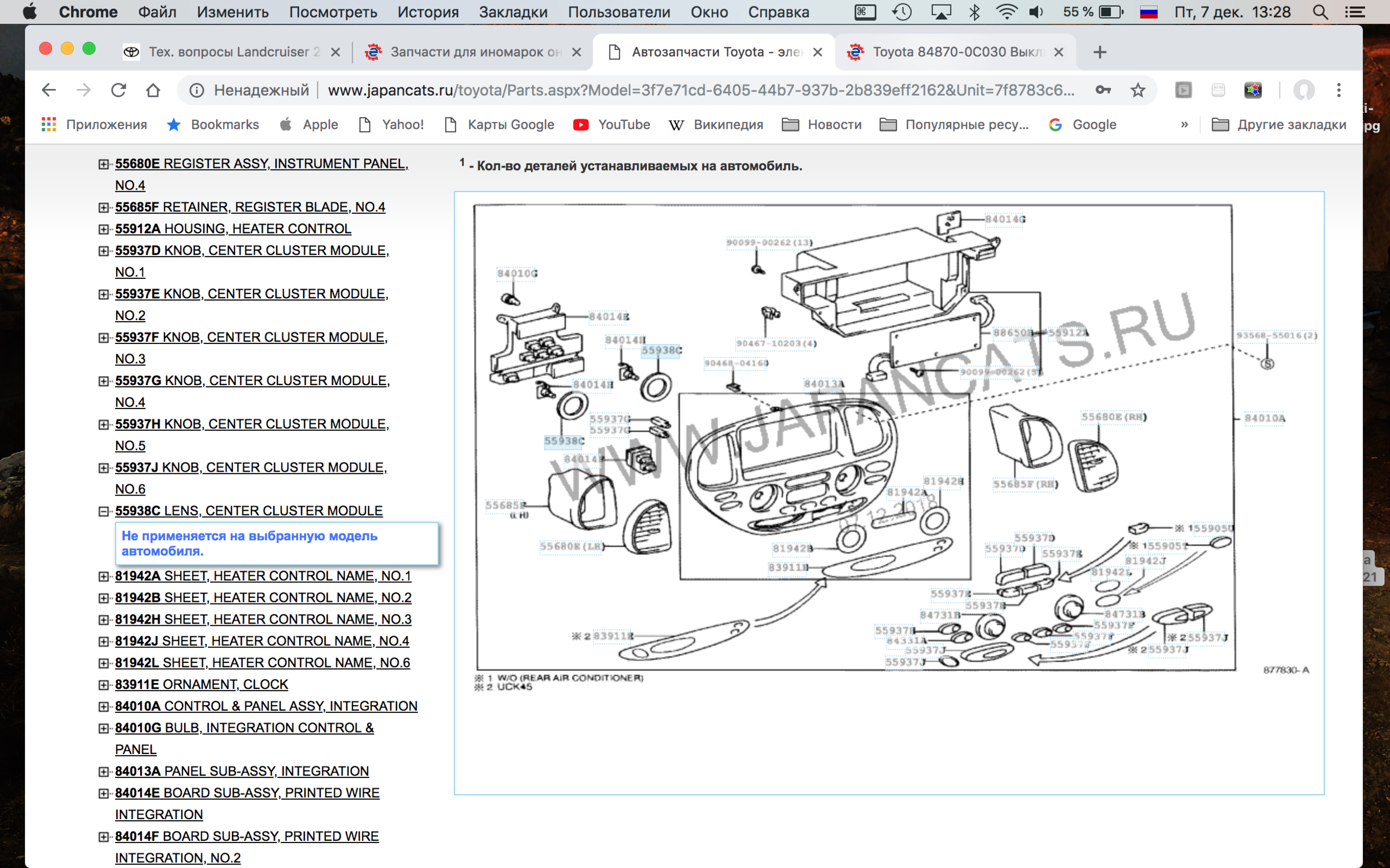Image resolution: width=1390 pixels, height=868 pixels.
Task: Click the browser reload page icon
Action: [x=118, y=90]
